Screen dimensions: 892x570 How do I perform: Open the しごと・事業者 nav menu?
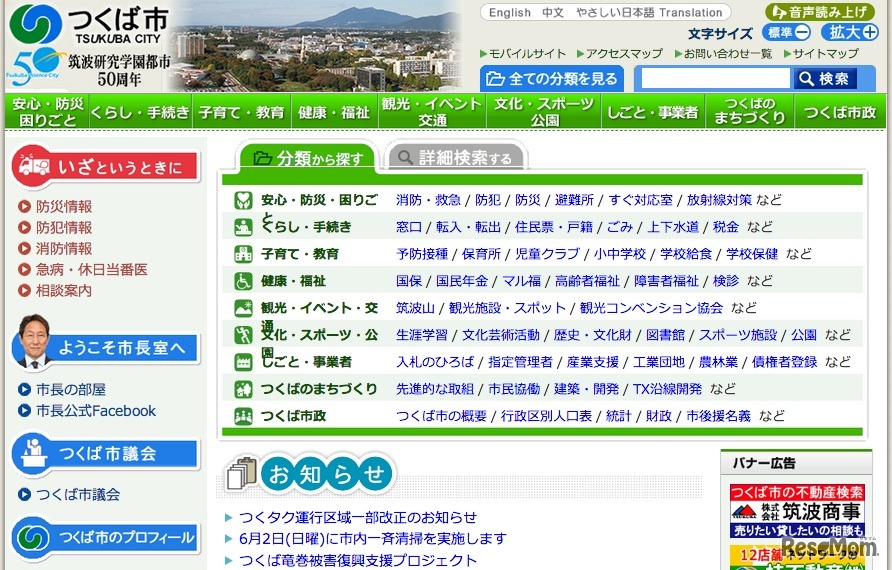coord(653,111)
